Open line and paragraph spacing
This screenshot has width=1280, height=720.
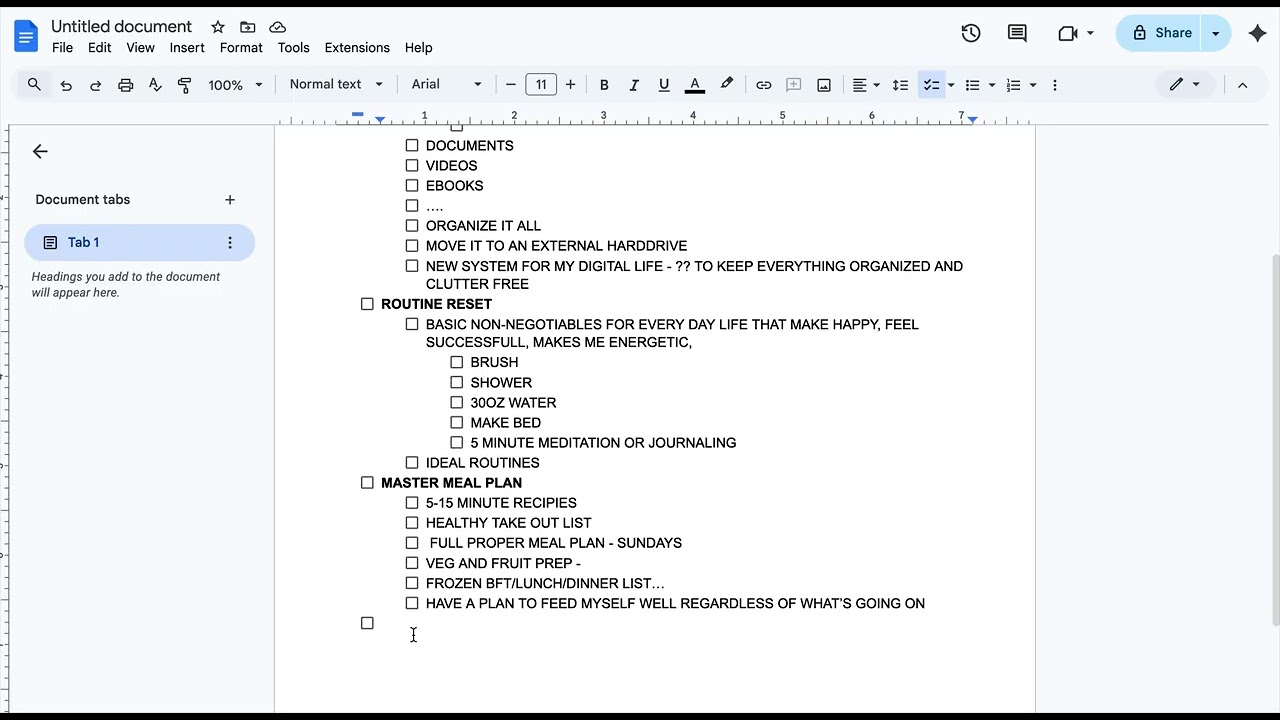(900, 85)
